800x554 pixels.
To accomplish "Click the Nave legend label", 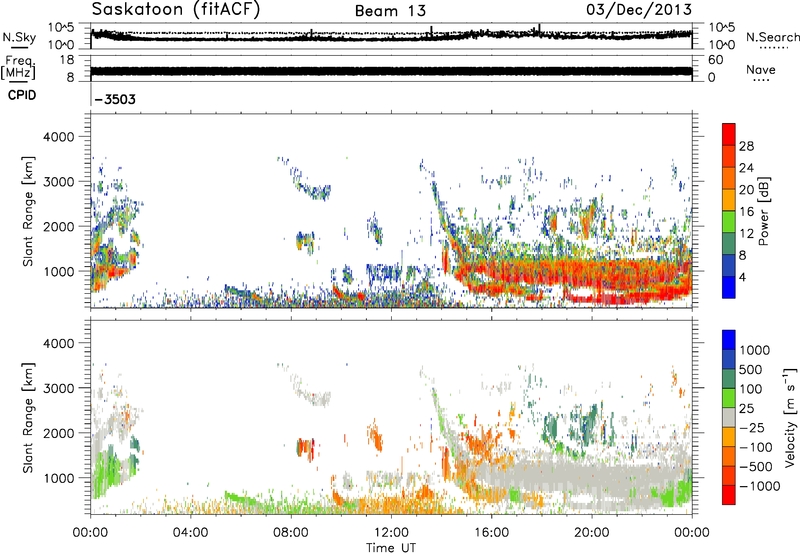I will click(761, 70).
